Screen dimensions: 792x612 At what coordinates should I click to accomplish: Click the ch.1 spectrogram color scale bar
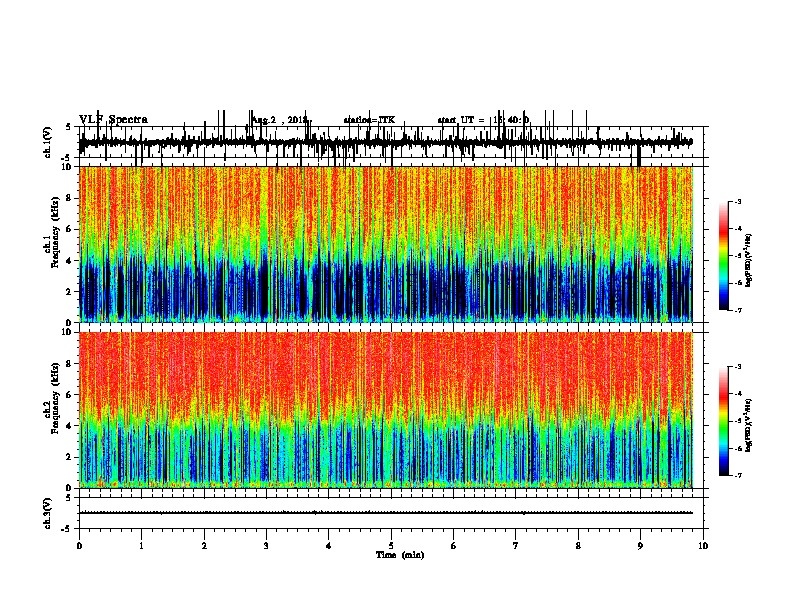point(724,256)
